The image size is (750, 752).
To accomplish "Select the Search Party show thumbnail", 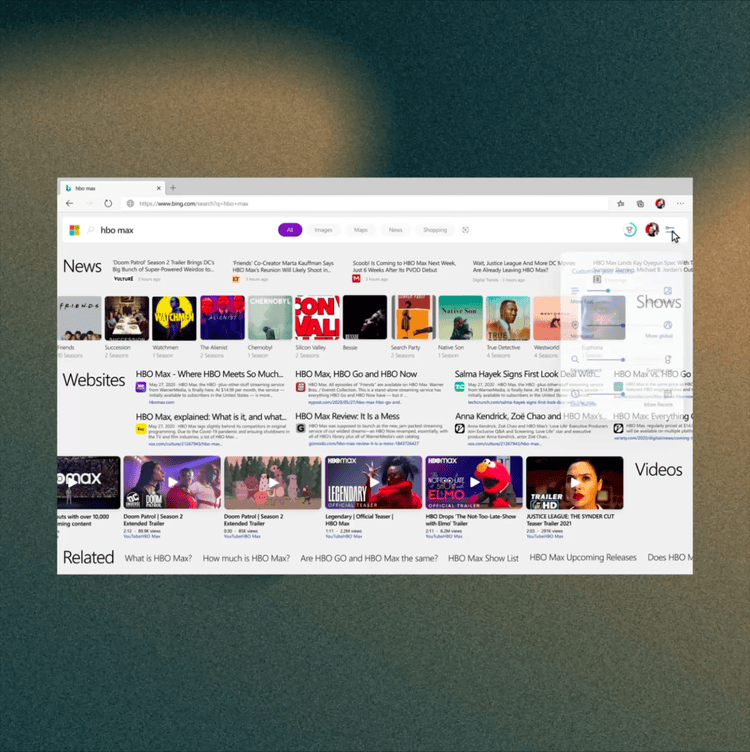I will [x=412, y=317].
